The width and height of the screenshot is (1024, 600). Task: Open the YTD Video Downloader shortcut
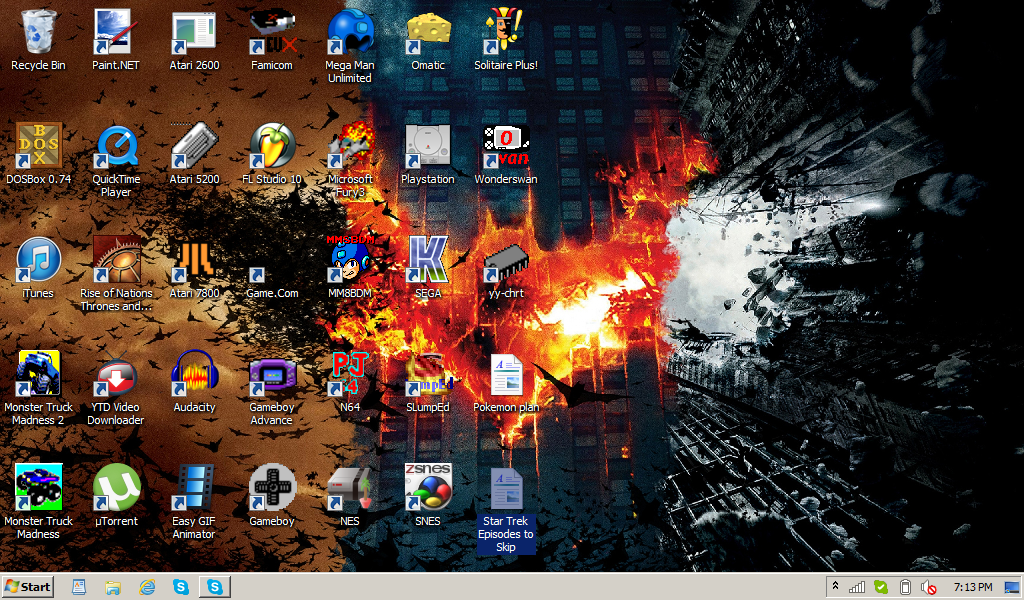pos(116,374)
